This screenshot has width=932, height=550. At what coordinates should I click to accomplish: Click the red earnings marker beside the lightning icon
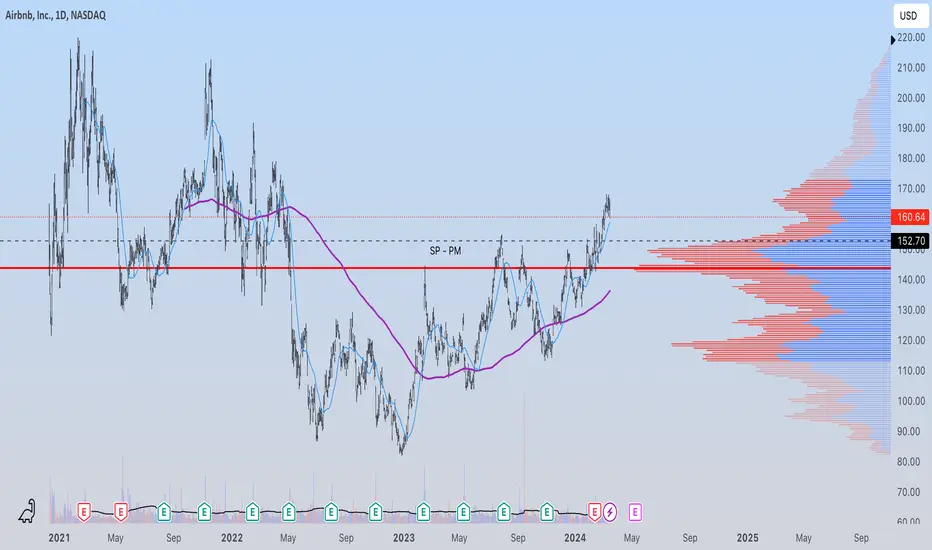pyautogui.click(x=594, y=511)
